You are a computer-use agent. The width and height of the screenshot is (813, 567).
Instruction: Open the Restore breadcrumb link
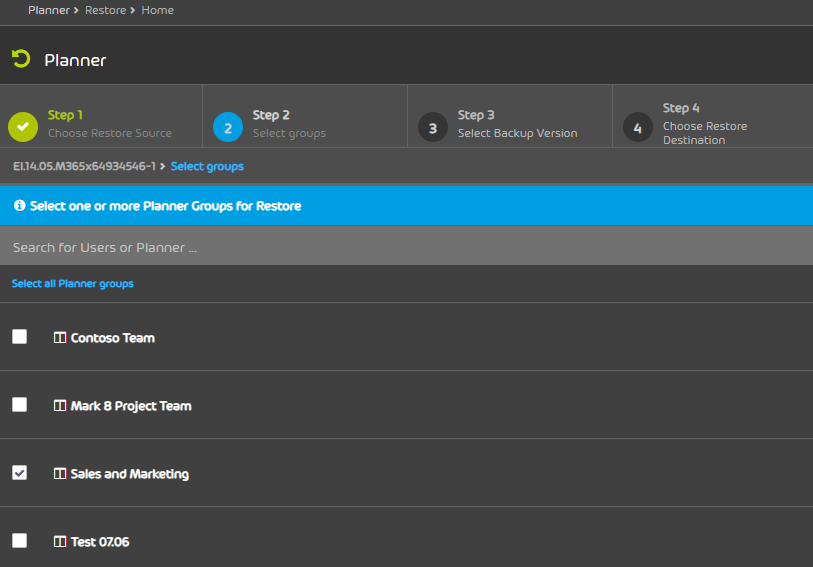105,10
